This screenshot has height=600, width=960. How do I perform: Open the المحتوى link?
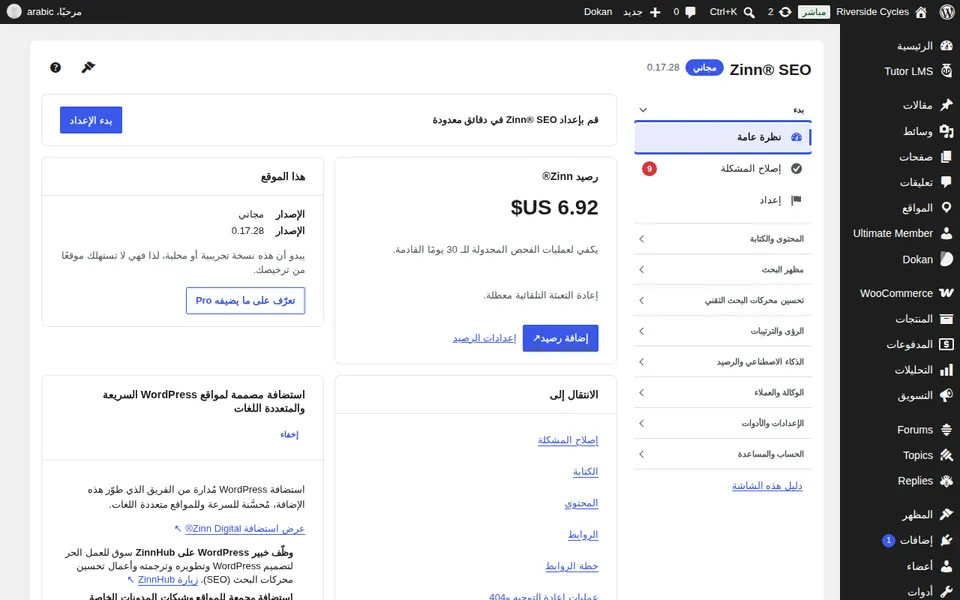(x=581, y=503)
